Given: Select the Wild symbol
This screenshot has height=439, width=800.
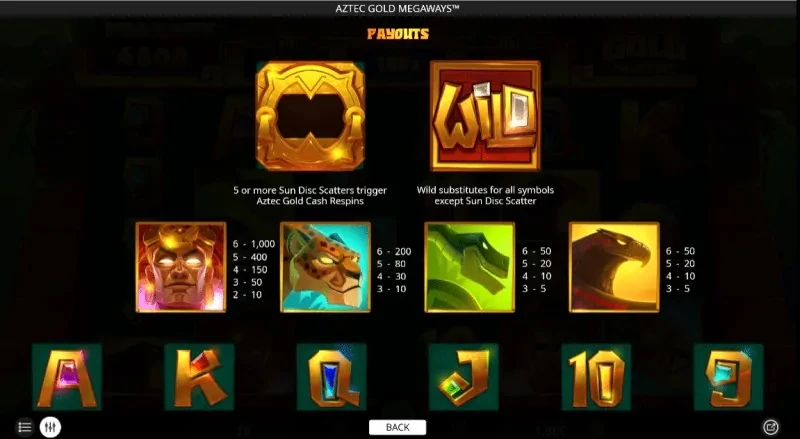Looking at the screenshot, I should 485,116.
